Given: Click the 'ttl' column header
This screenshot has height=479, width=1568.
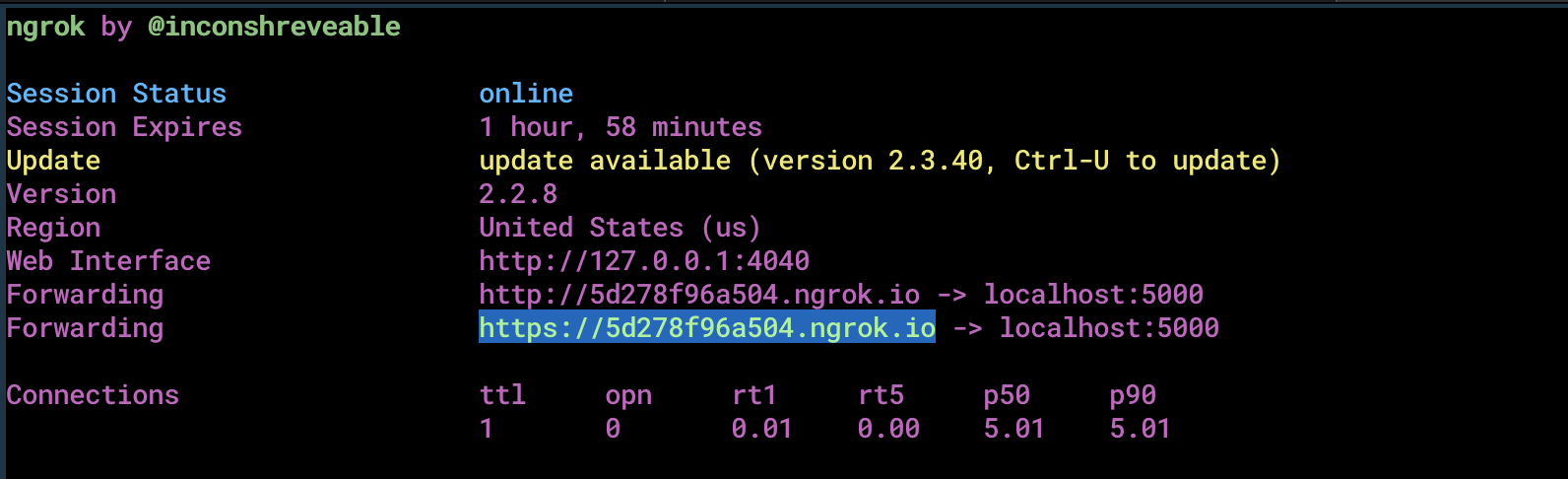Looking at the screenshot, I should tap(502, 395).
